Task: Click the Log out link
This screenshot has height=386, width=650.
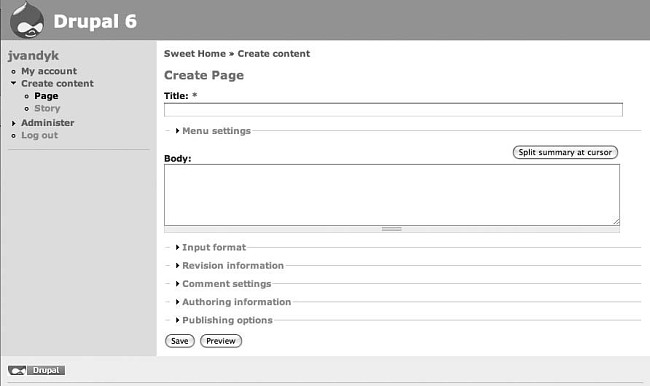Action: [x=39, y=136]
